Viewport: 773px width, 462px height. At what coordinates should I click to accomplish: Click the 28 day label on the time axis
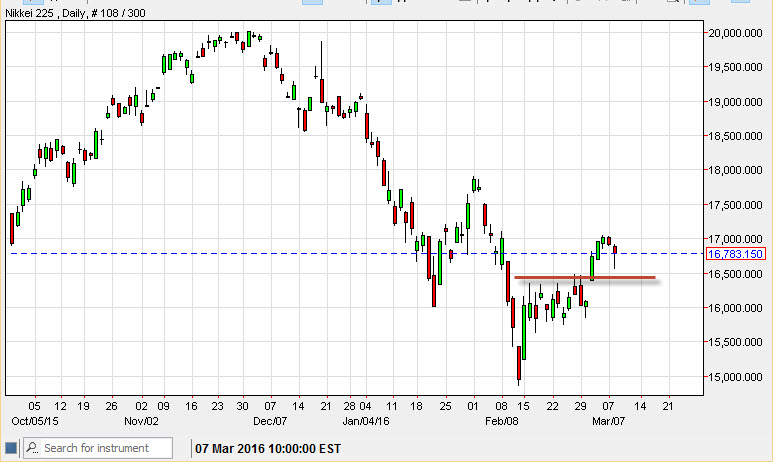pyautogui.click(x=350, y=406)
